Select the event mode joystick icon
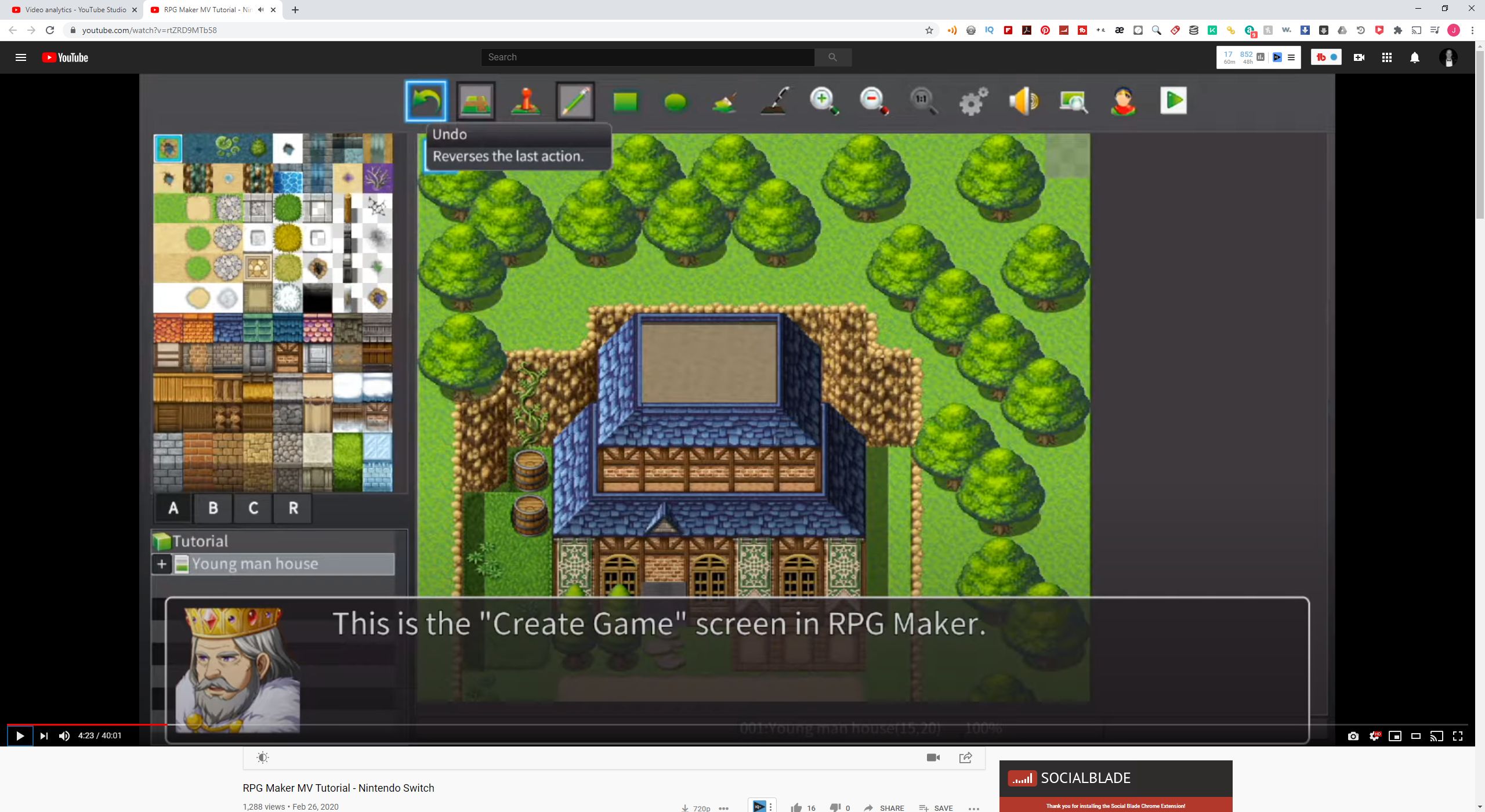The width and height of the screenshot is (1485, 812). 526,101
